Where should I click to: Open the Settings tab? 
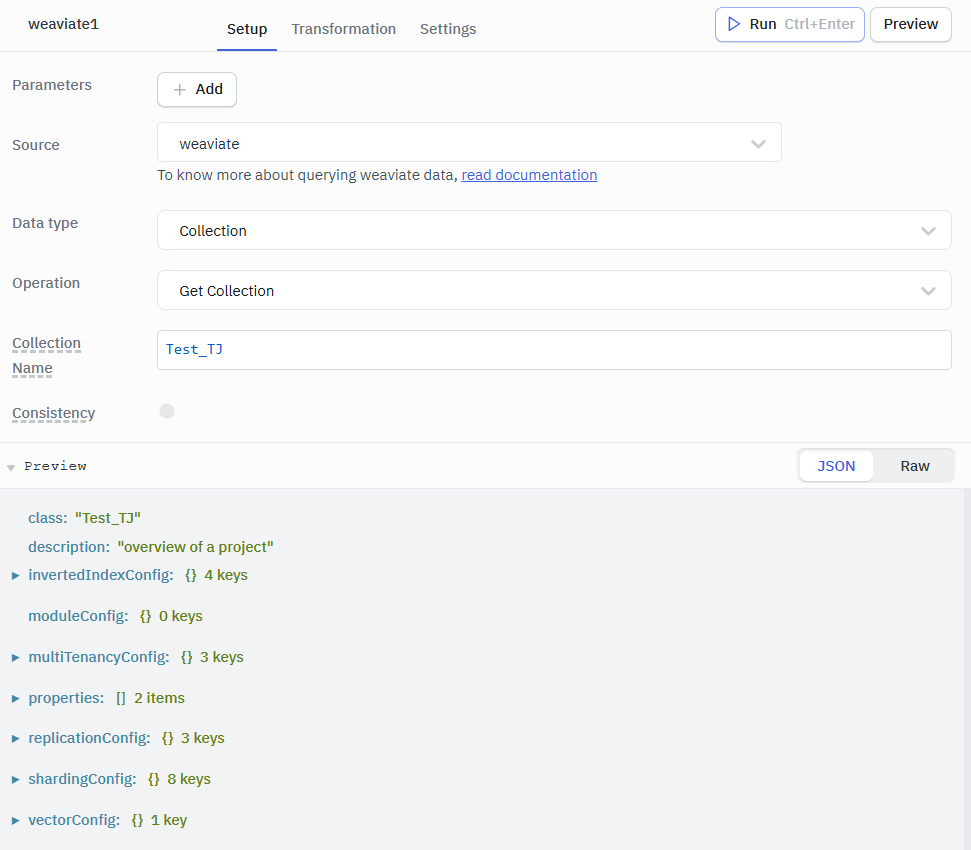tap(448, 29)
